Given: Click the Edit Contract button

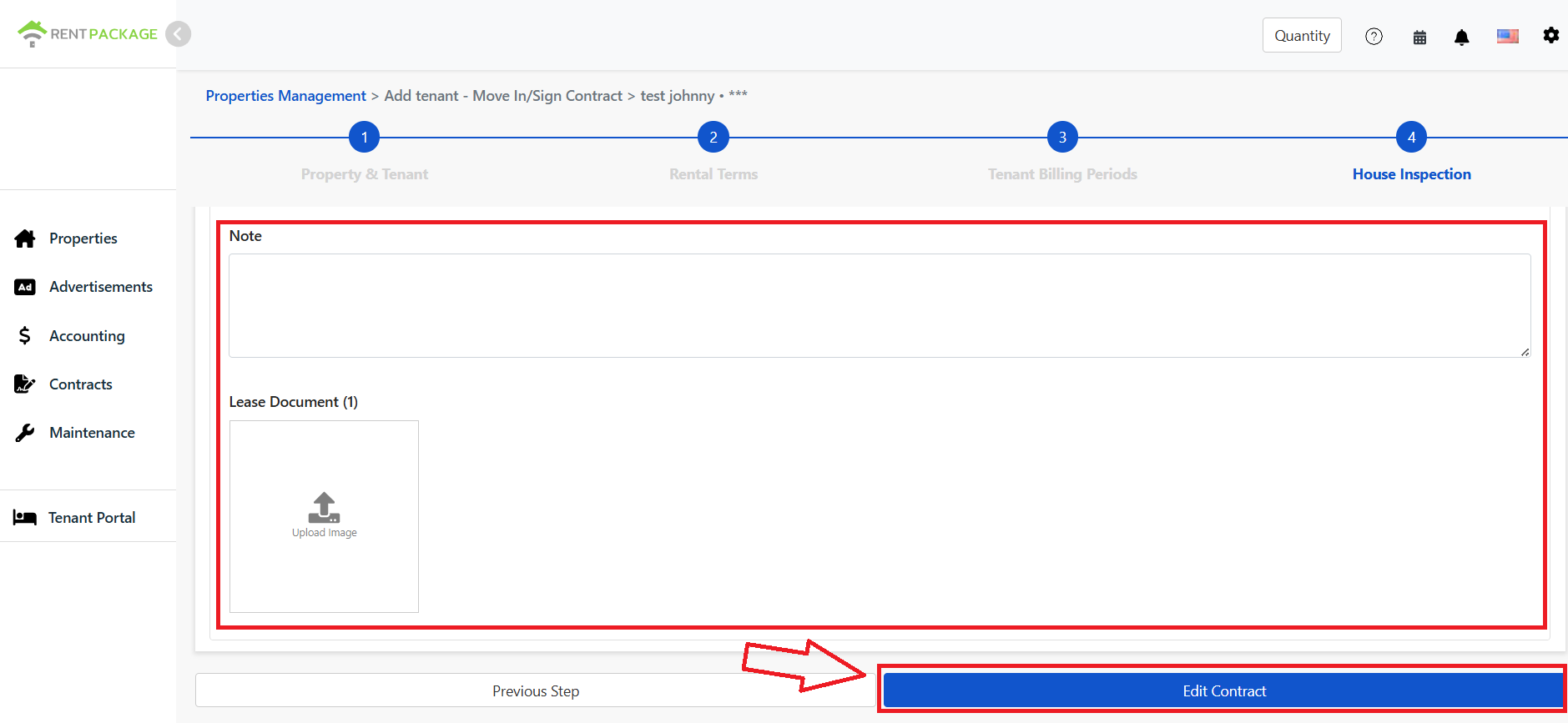Looking at the screenshot, I should coord(1223,690).
